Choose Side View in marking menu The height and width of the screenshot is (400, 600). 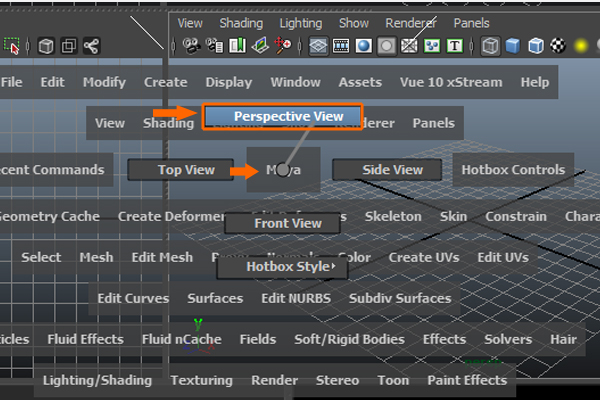[387, 170]
